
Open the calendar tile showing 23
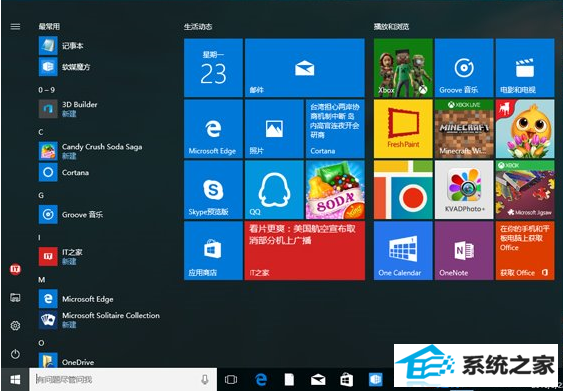(x=213, y=68)
